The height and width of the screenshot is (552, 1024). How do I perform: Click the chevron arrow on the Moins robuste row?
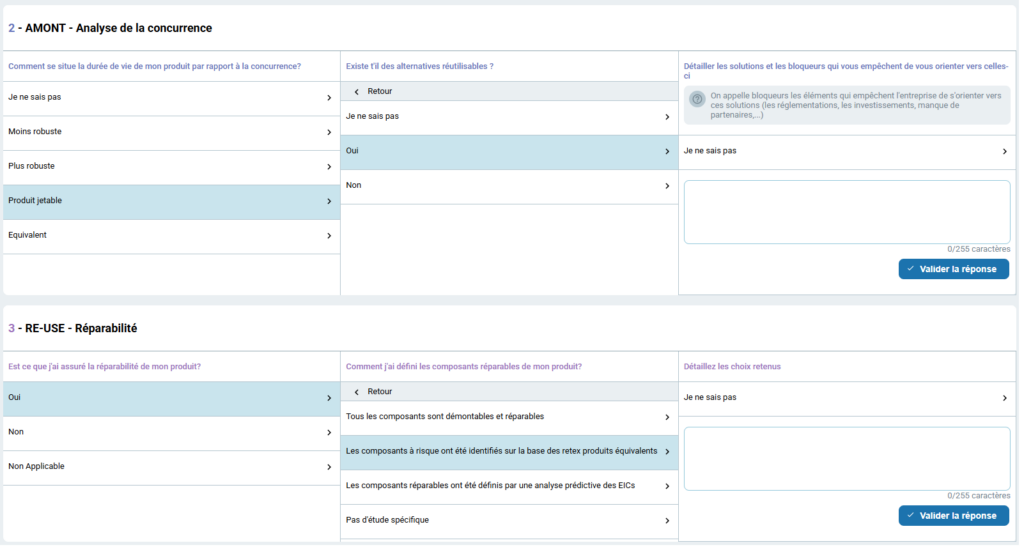pos(329,132)
